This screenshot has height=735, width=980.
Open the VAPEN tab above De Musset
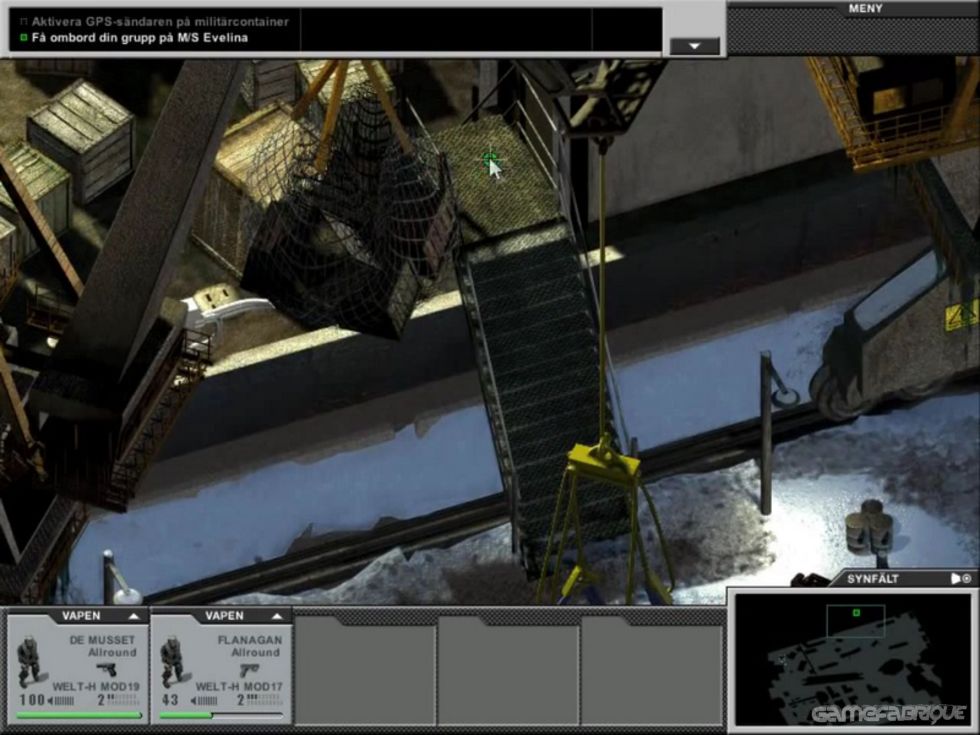[81, 616]
